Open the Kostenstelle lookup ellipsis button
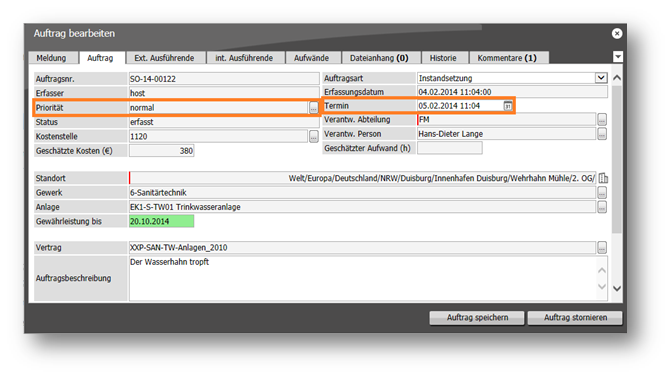This screenshot has height=377, width=670. [x=314, y=136]
